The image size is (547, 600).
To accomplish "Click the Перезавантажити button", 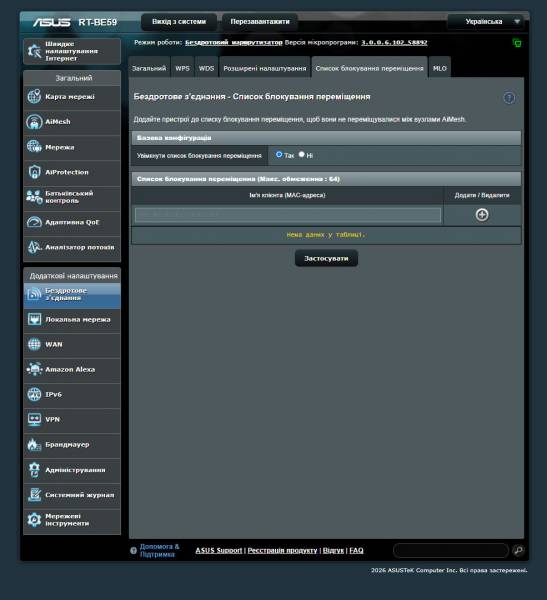I will (260, 22).
